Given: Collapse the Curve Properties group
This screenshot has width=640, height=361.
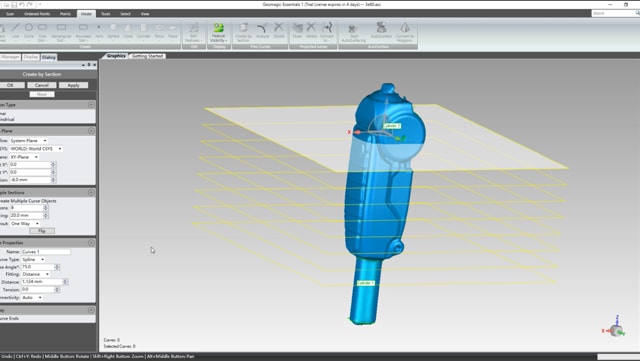Looking at the screenshot, I should (91, 243).
